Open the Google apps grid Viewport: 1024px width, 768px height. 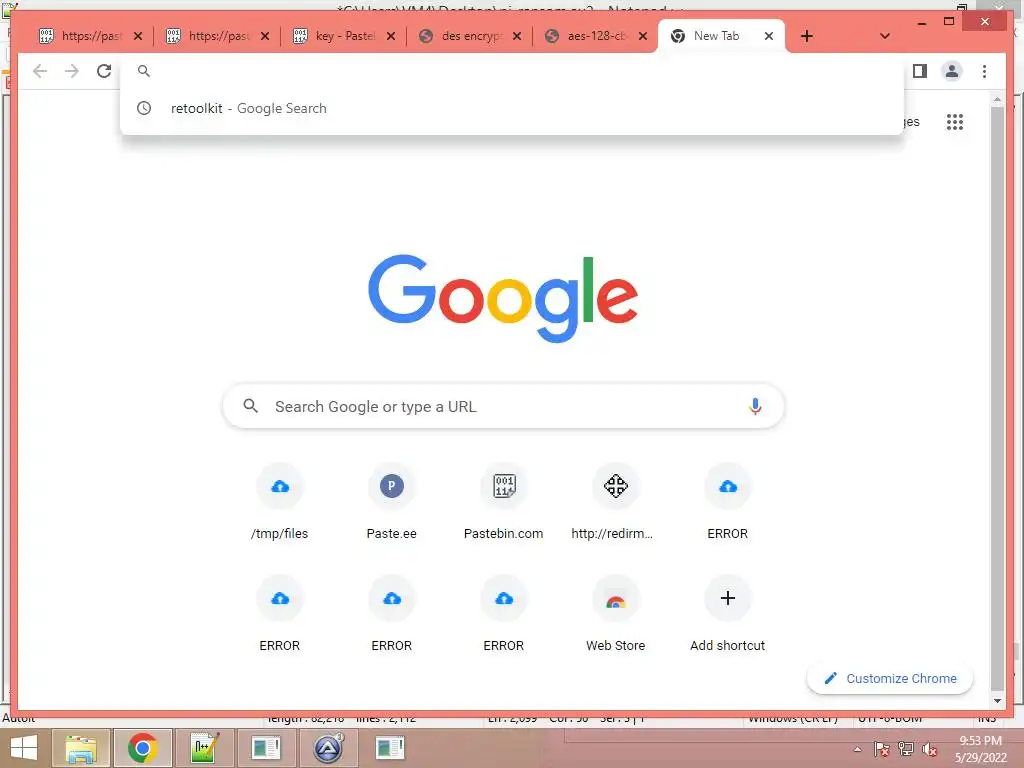(x=955, y=122)
